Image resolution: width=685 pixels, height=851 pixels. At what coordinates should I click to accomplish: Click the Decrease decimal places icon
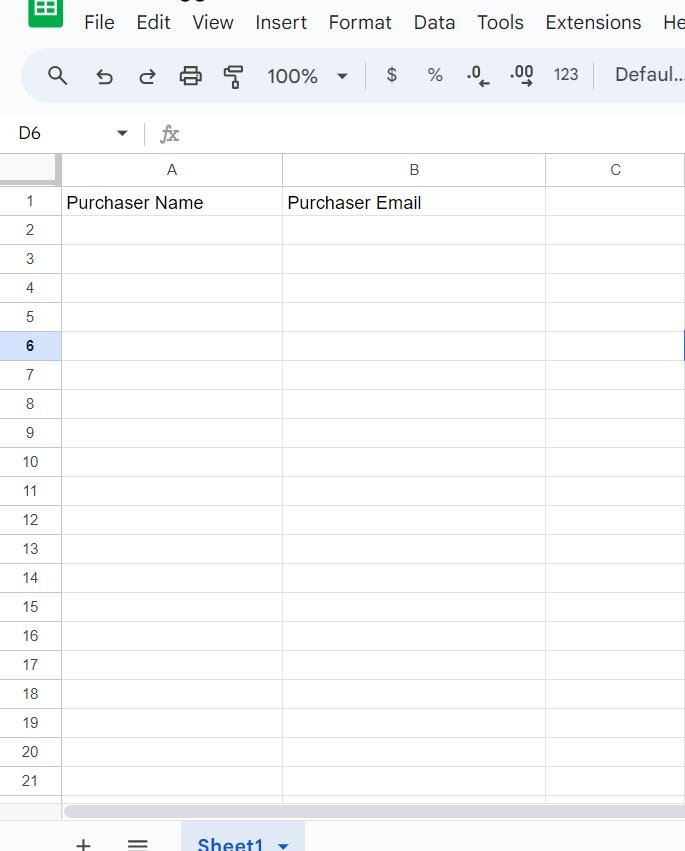click(x=478, y=75)
